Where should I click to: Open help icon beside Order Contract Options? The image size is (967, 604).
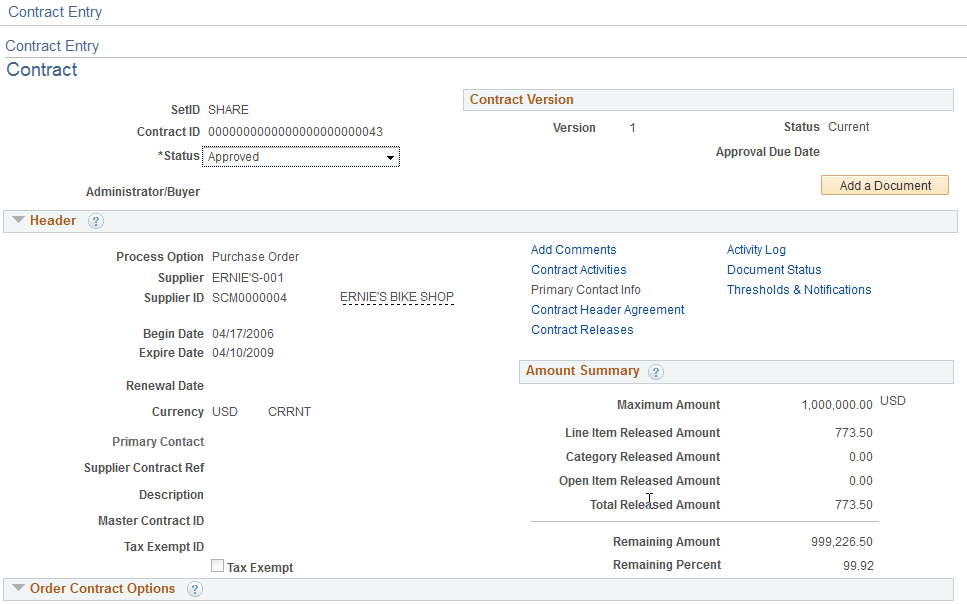pos(195,589)
